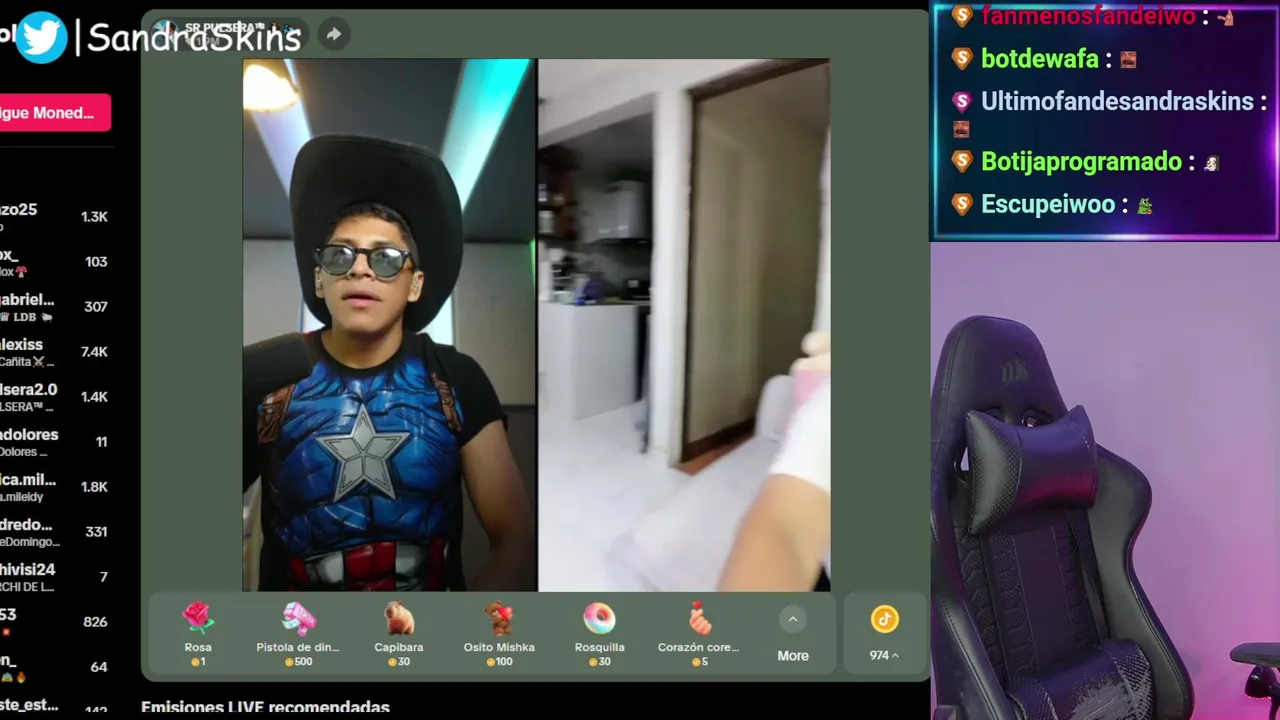Click badge icon beside Botijaprogramado
Image resolution: width=1280 pixels, height=720 pixels.
point(962,162)
